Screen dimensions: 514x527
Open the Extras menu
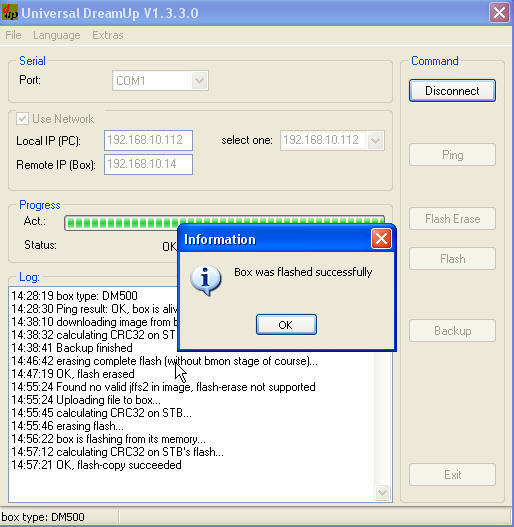pyautogui.click(x=108, y=35)
